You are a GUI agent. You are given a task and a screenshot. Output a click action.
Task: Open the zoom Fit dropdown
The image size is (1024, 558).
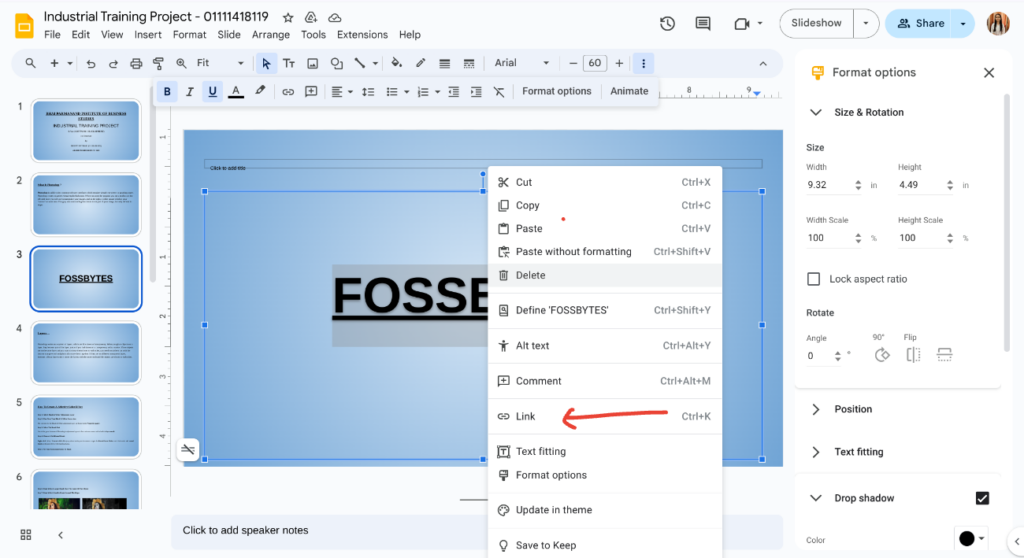click(220, 63)
